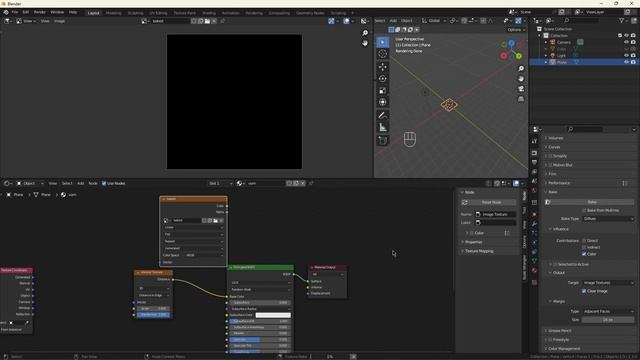Adjust Randomness slider in Voronoi Texture node
Image resolution: width=640 pixels, height=360 pixels.
point(154,315)
